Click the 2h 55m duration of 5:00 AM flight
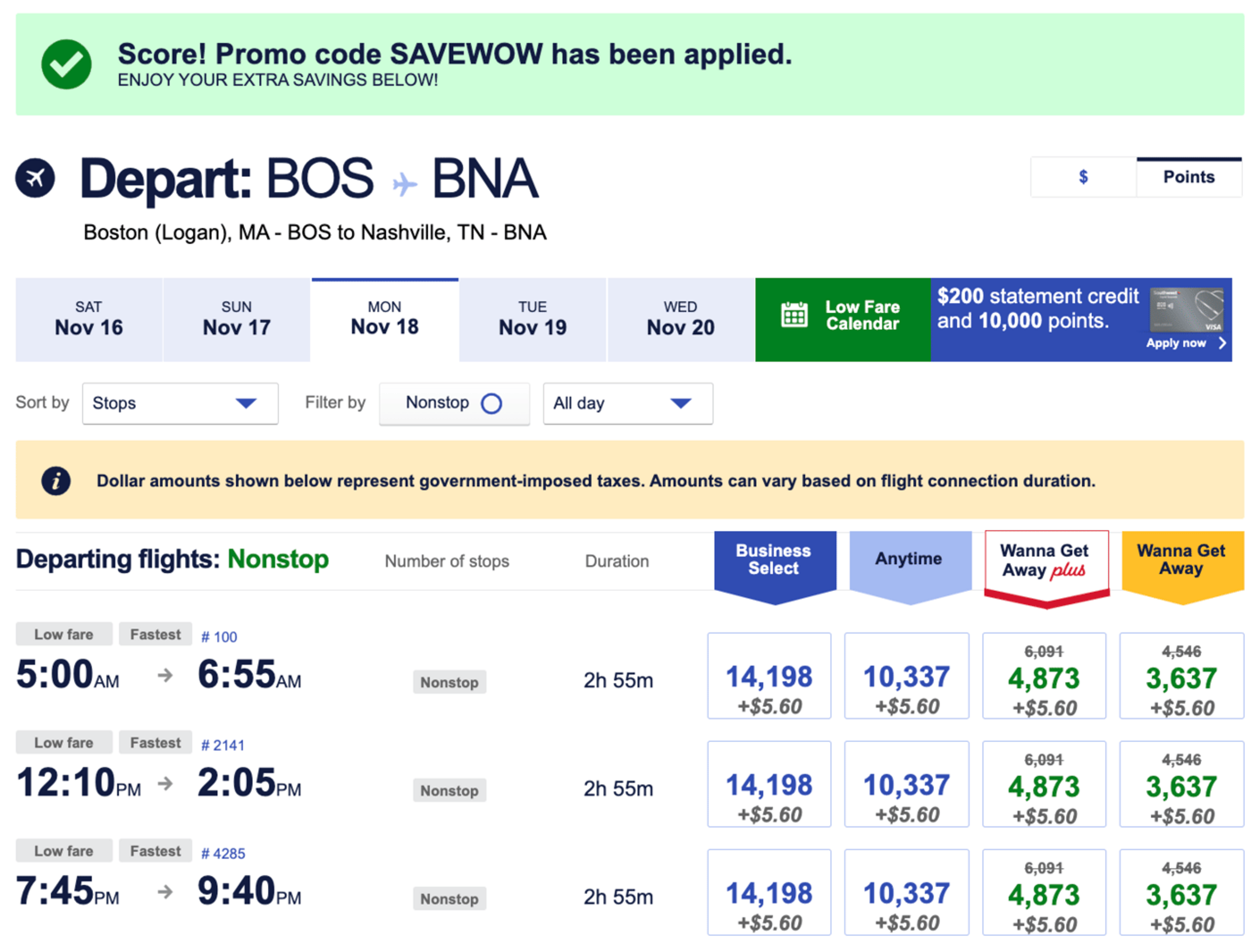 (x=618, y=681)
